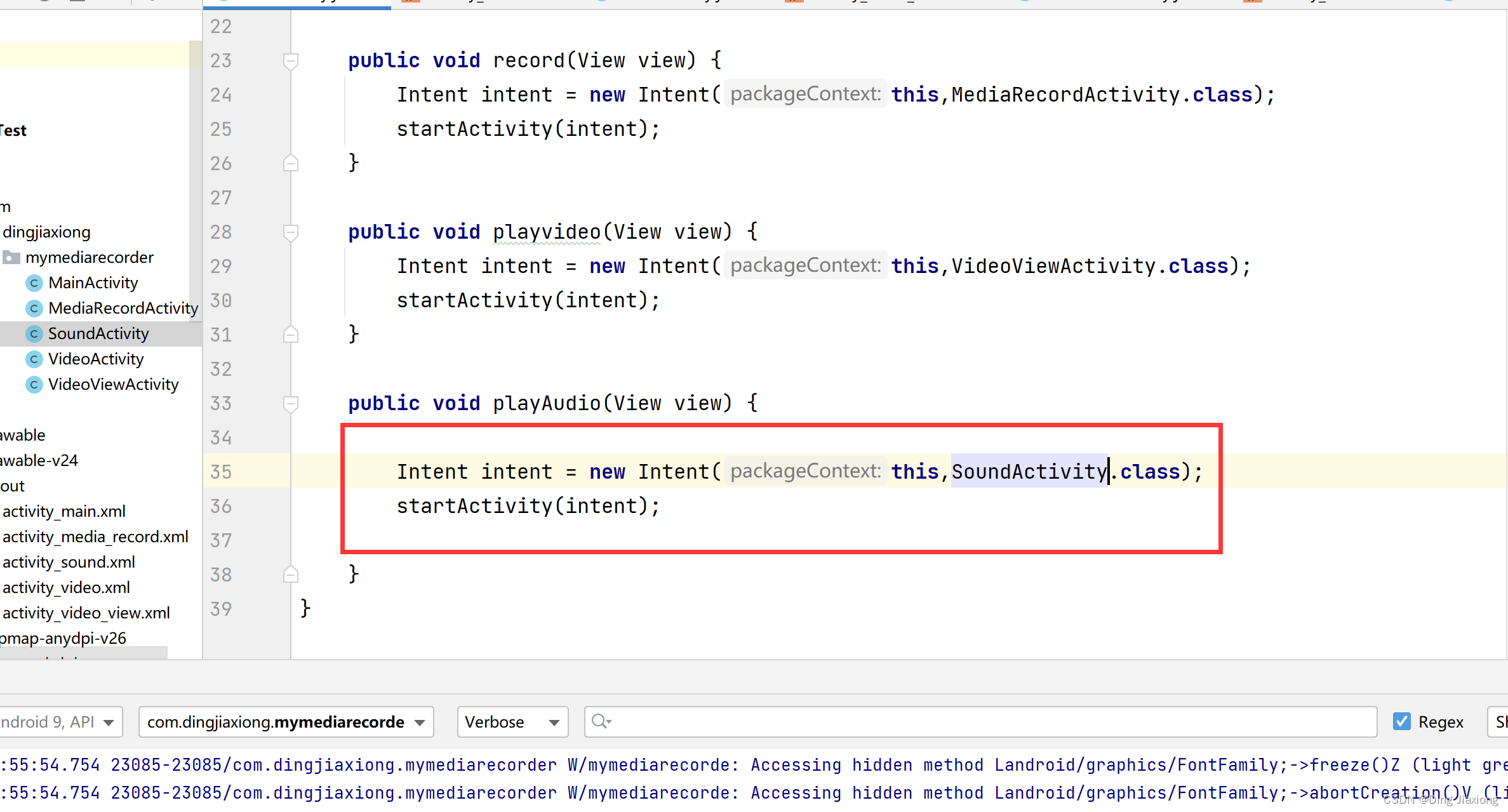Click fold end marker at line 26
Image resolution: width=1508 pixels, height=812 pixels.
pos(291,163)
